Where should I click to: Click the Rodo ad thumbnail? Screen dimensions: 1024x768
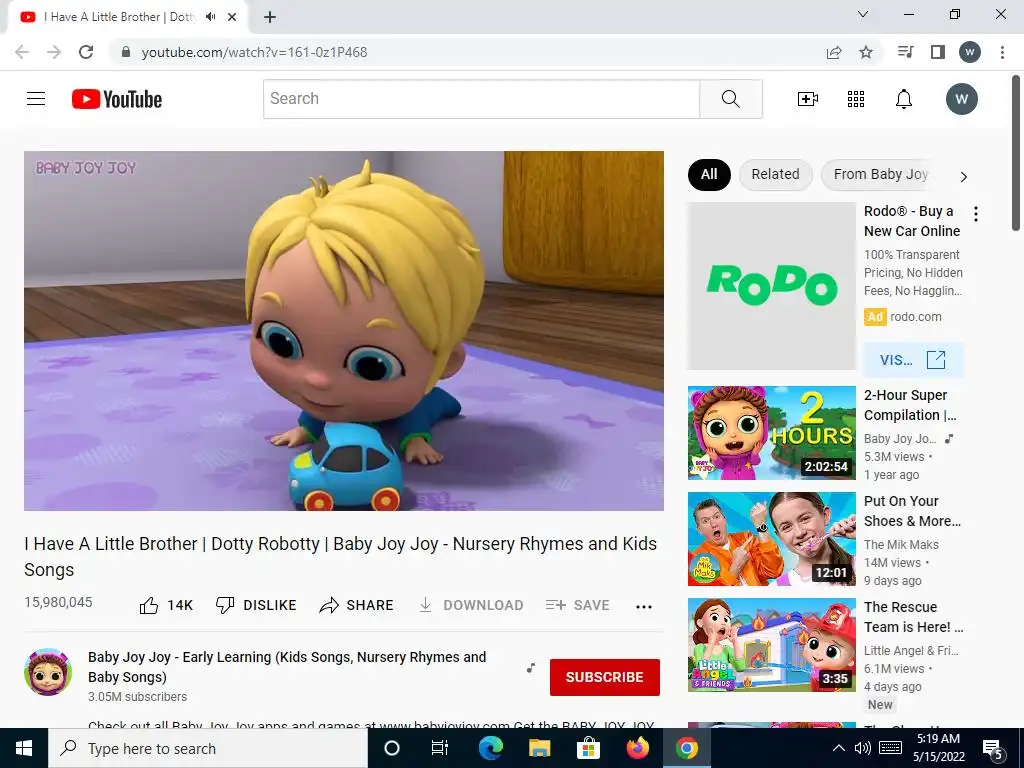pos(771,286)
